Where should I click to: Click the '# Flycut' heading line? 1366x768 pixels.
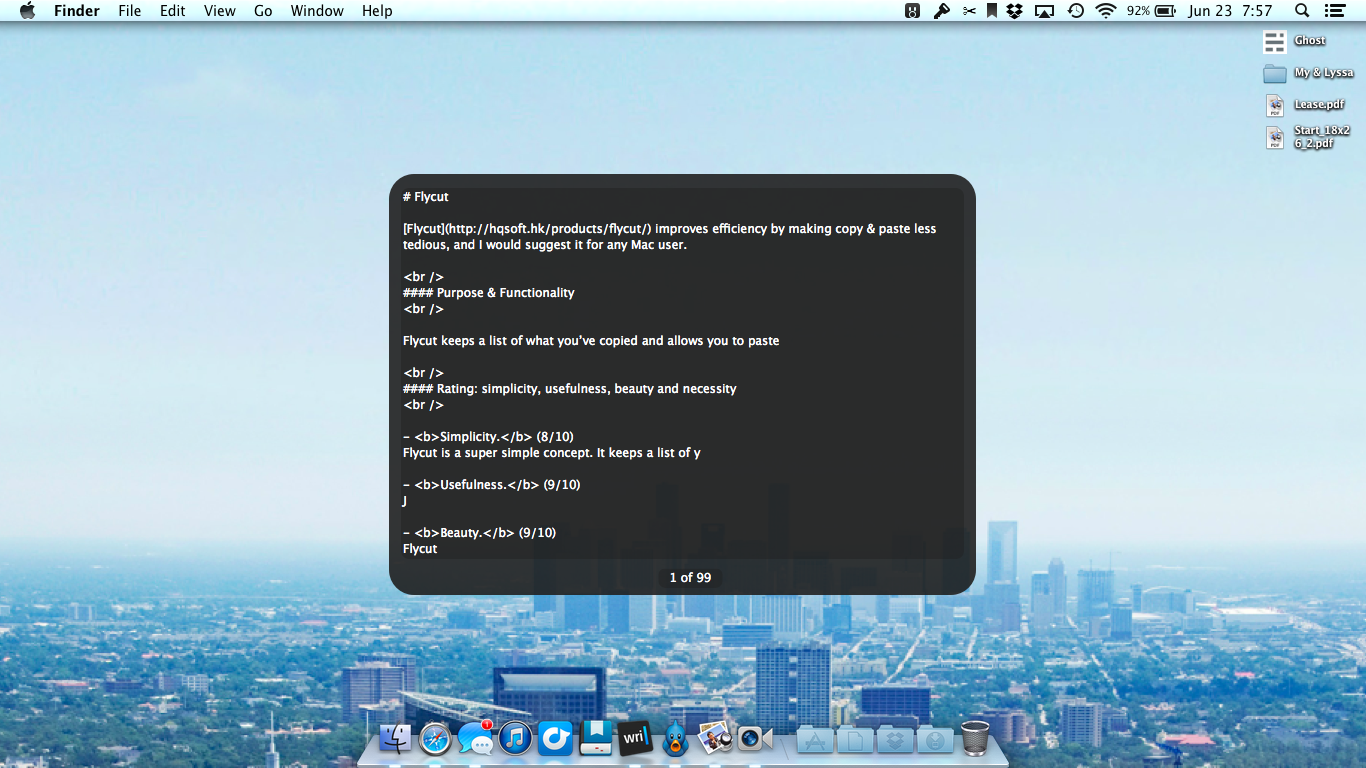[x=426, y=197]
